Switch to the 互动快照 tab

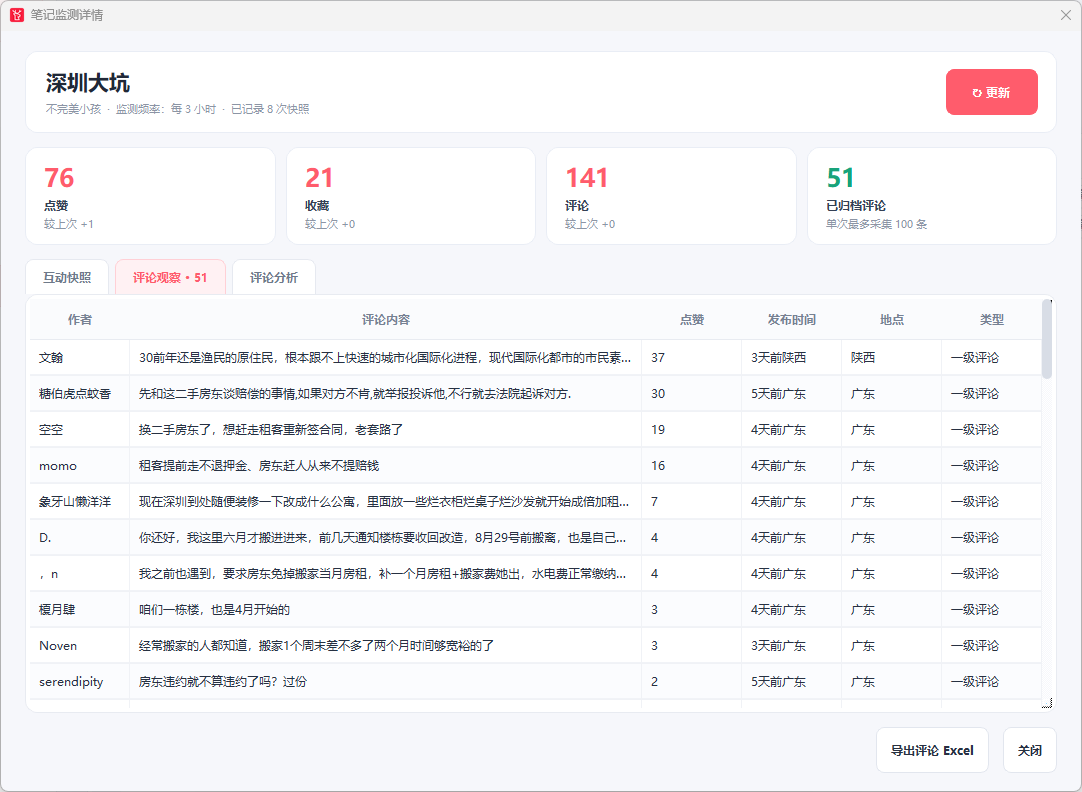67,277
